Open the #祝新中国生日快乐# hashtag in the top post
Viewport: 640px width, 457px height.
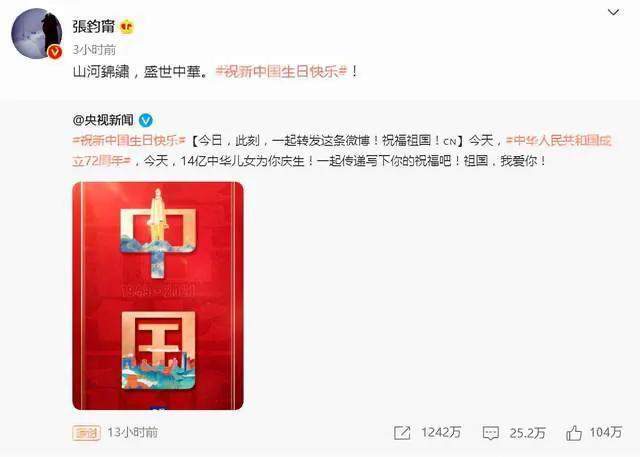click(x=281, y=72)
